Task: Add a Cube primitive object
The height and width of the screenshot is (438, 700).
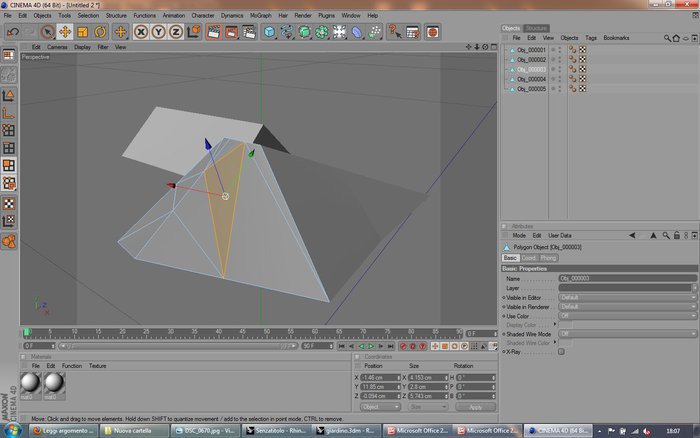Action: coord(269,32)
